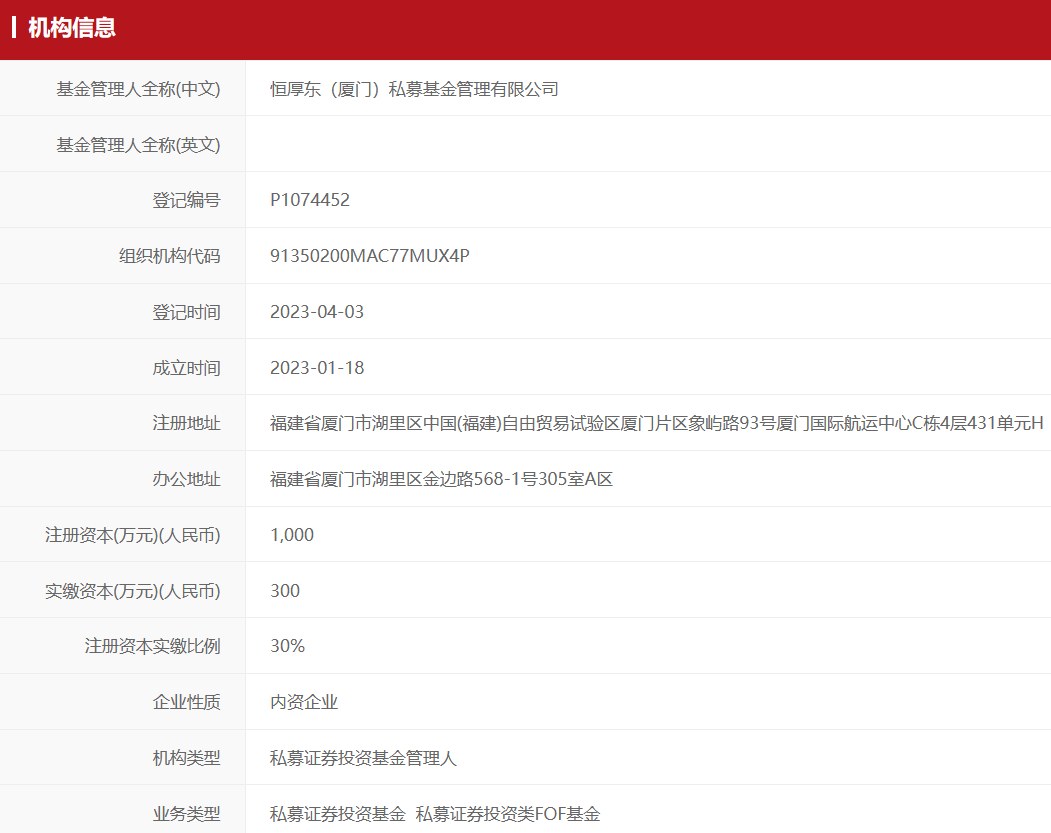The height and width of the screenshot is (833, 1051).
Task: Select office address 福建省厦门市湖里区金边路568-1号305室A区
Action: click(x=442, y=479)
